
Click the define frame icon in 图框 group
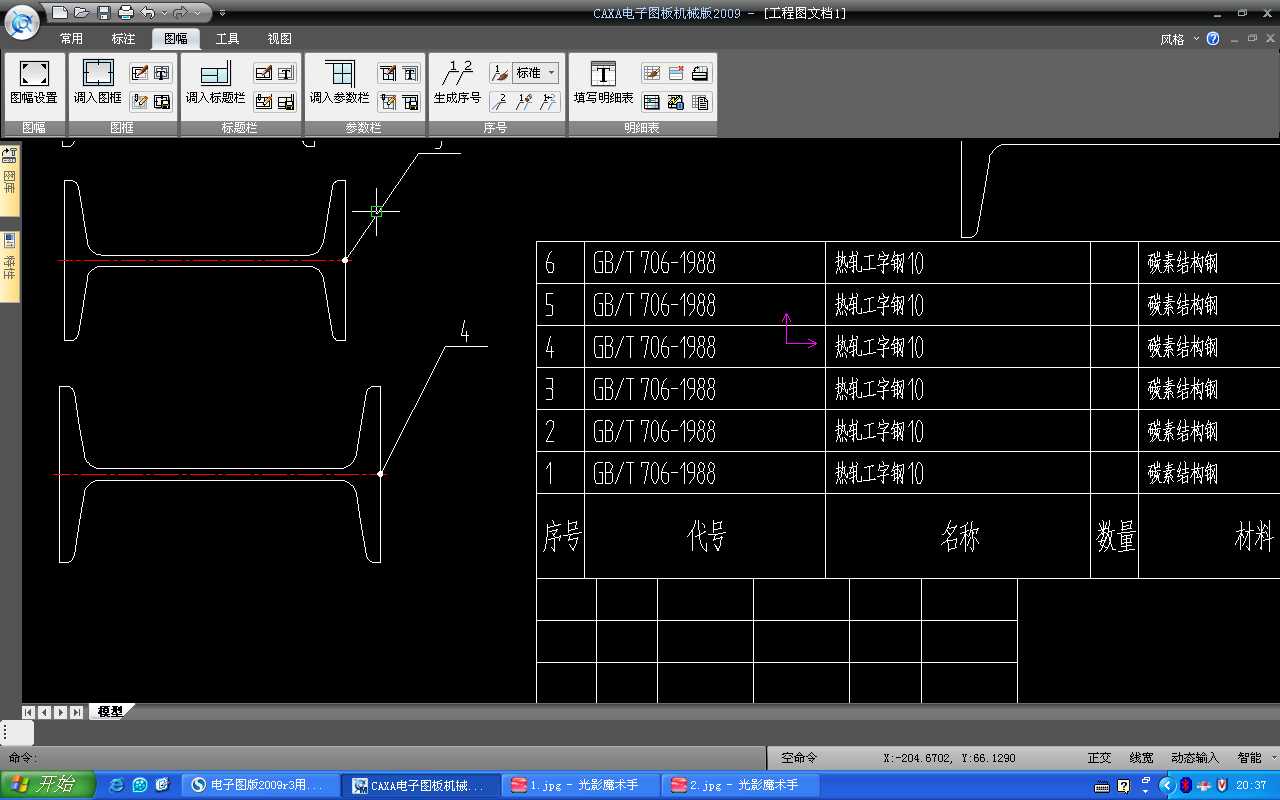(140, 73)
